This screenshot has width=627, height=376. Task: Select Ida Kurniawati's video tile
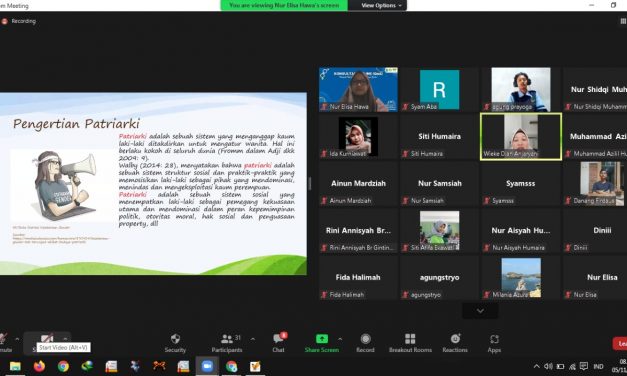tap(358, 136)
